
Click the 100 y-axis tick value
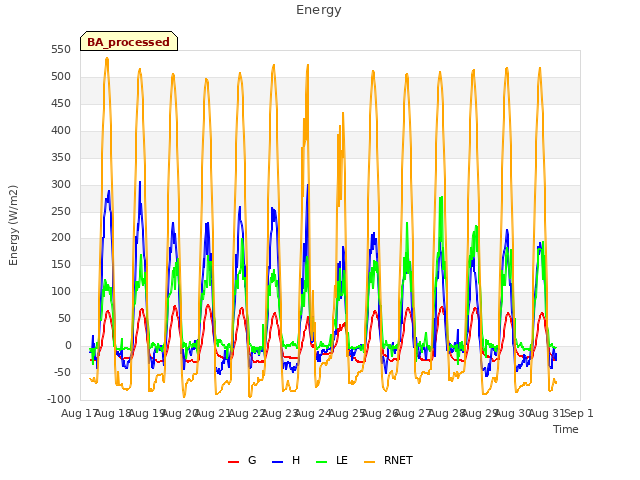61,291
